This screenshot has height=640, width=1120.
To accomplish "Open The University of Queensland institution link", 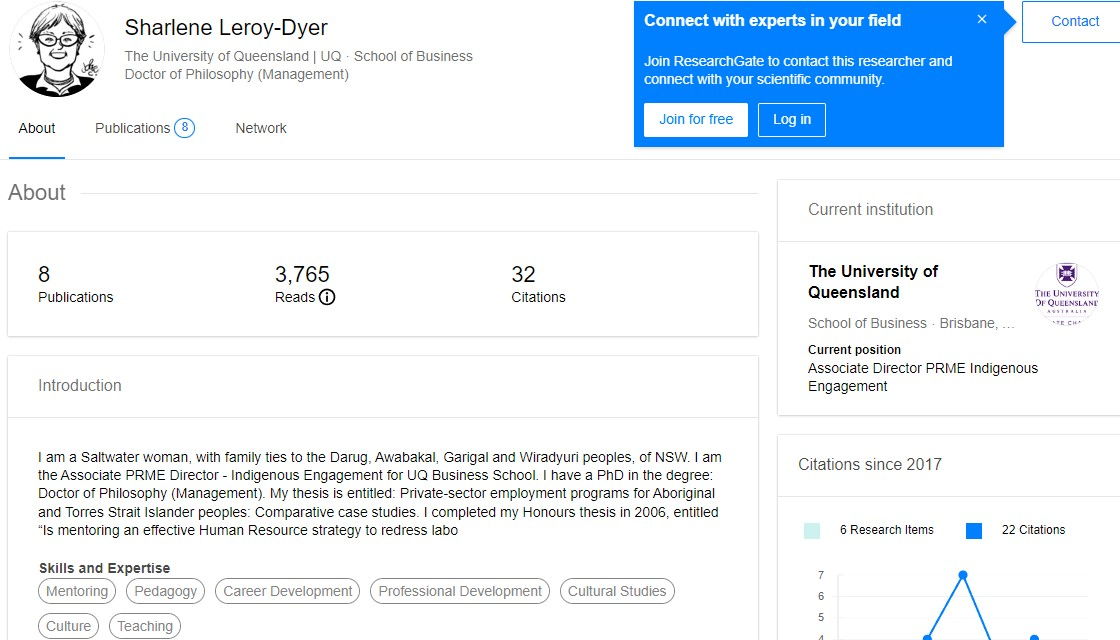I will click(x=873, y=282).
